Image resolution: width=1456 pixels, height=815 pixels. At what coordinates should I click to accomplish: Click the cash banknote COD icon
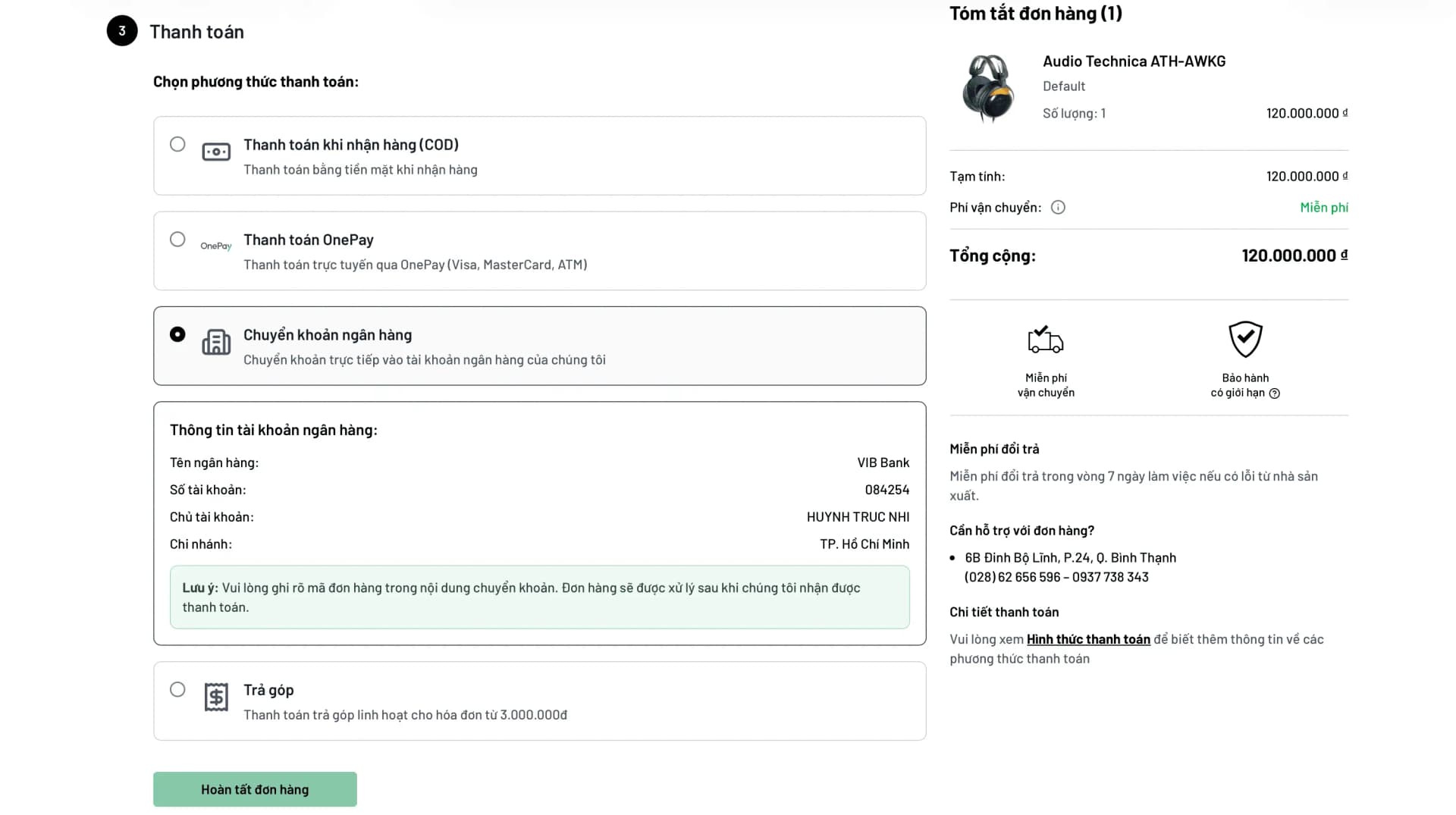[216, 152]
